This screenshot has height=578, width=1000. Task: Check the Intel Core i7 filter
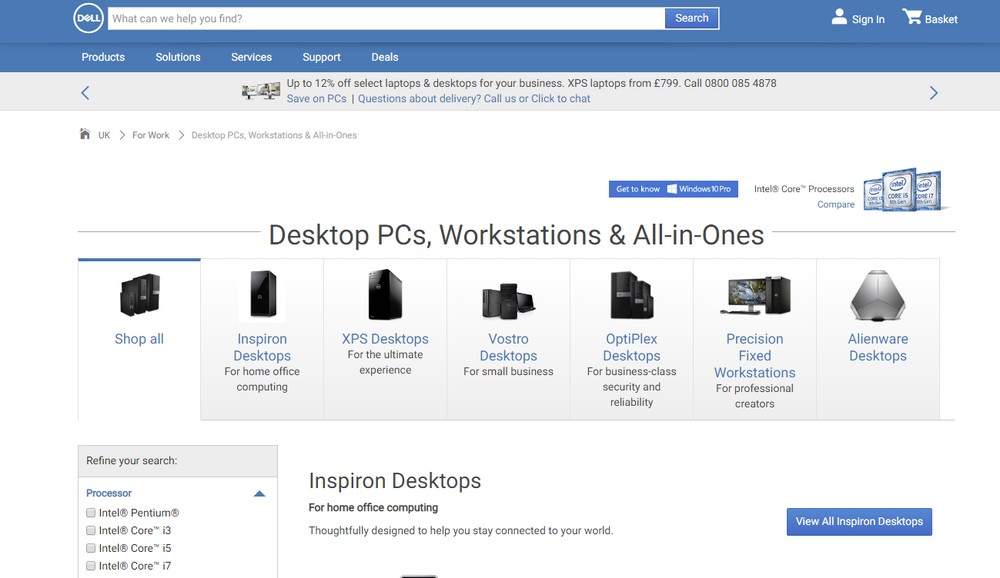click(91, 566)
